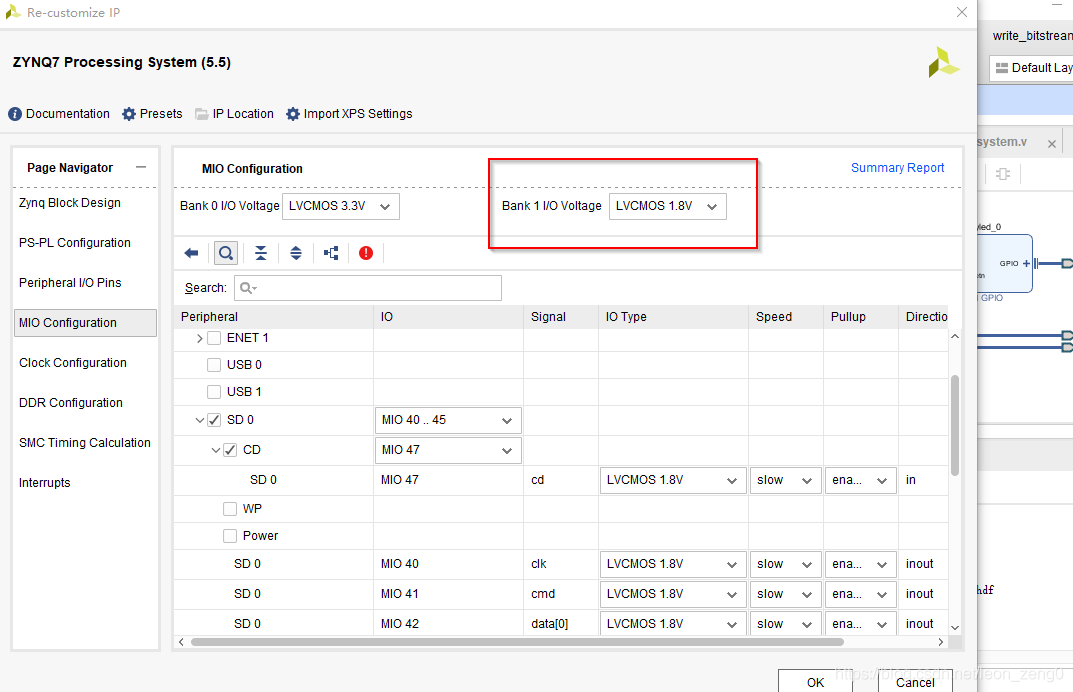This screenshot has height=692, width=1073.
Task: Open Documentation via the info icon
Action: click(x=15, y=114)
